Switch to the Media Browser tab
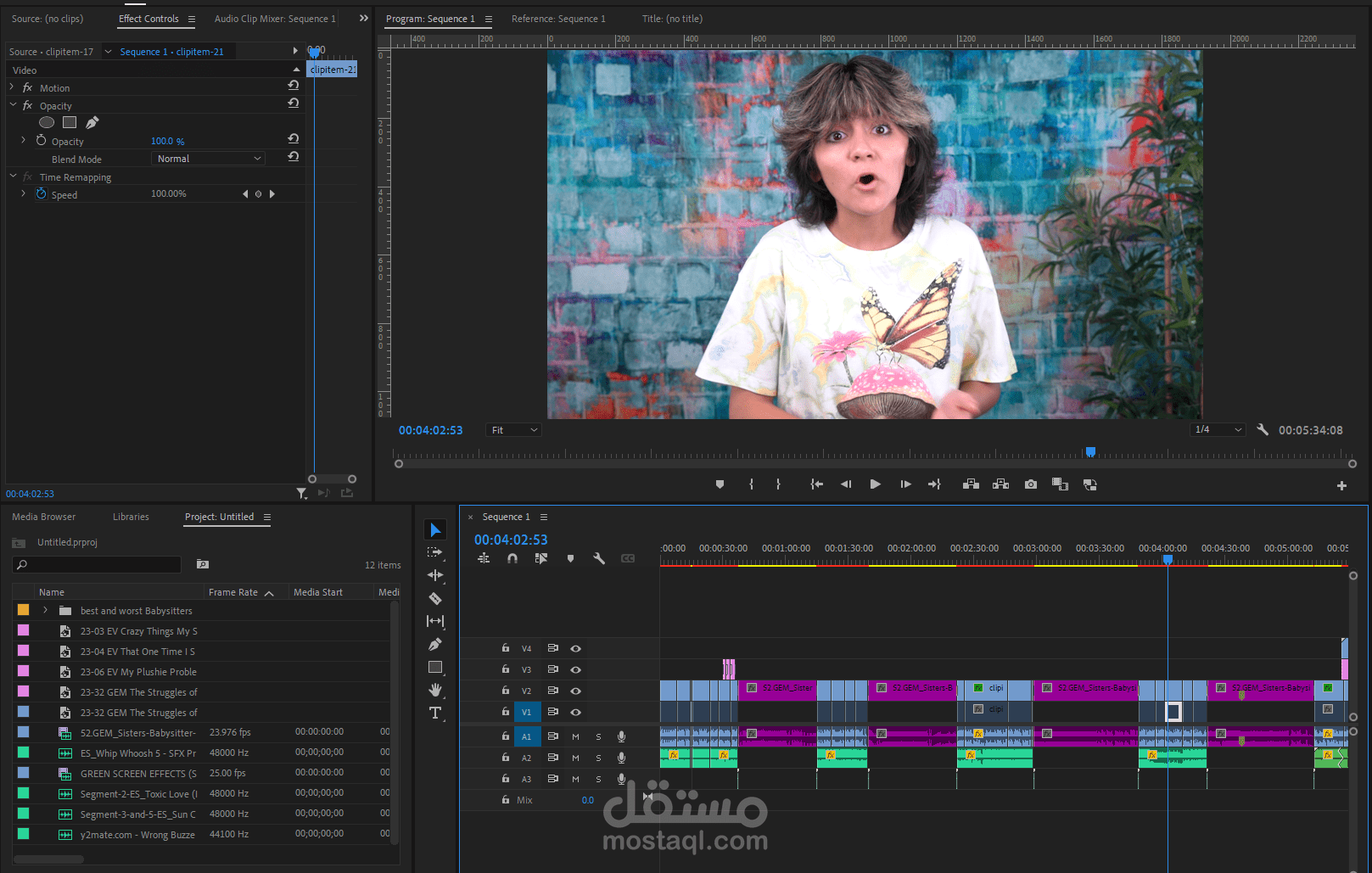 pos(43,517)
